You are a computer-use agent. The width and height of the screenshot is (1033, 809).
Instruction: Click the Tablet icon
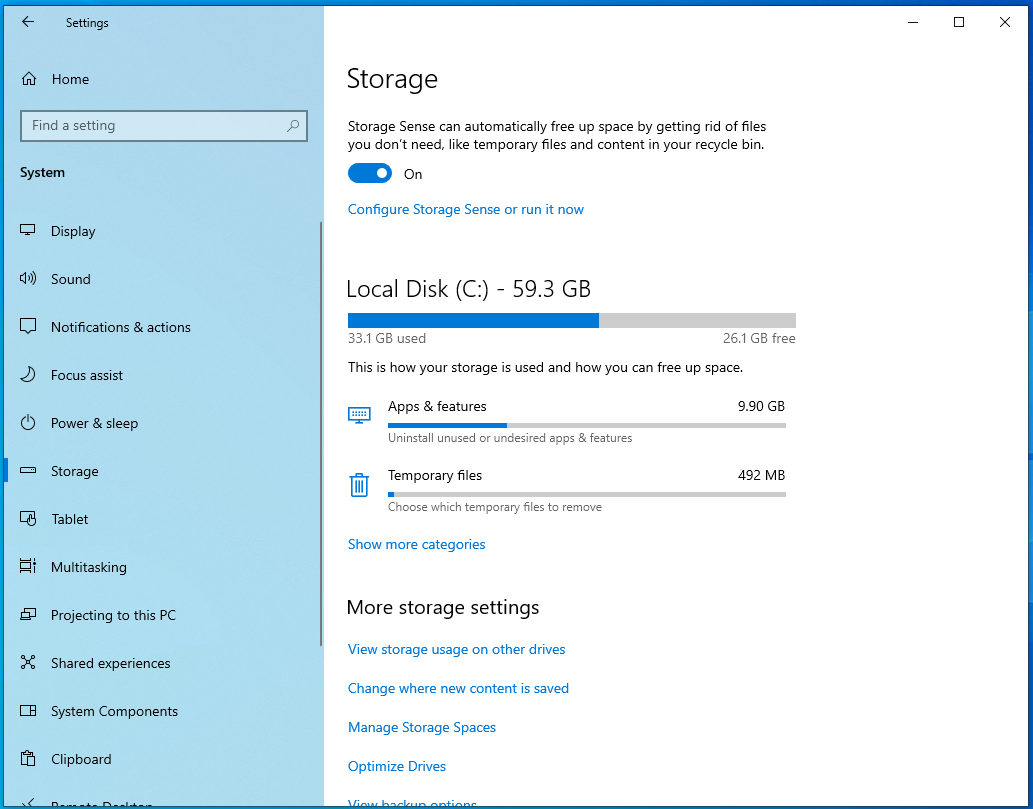point(28,518)
